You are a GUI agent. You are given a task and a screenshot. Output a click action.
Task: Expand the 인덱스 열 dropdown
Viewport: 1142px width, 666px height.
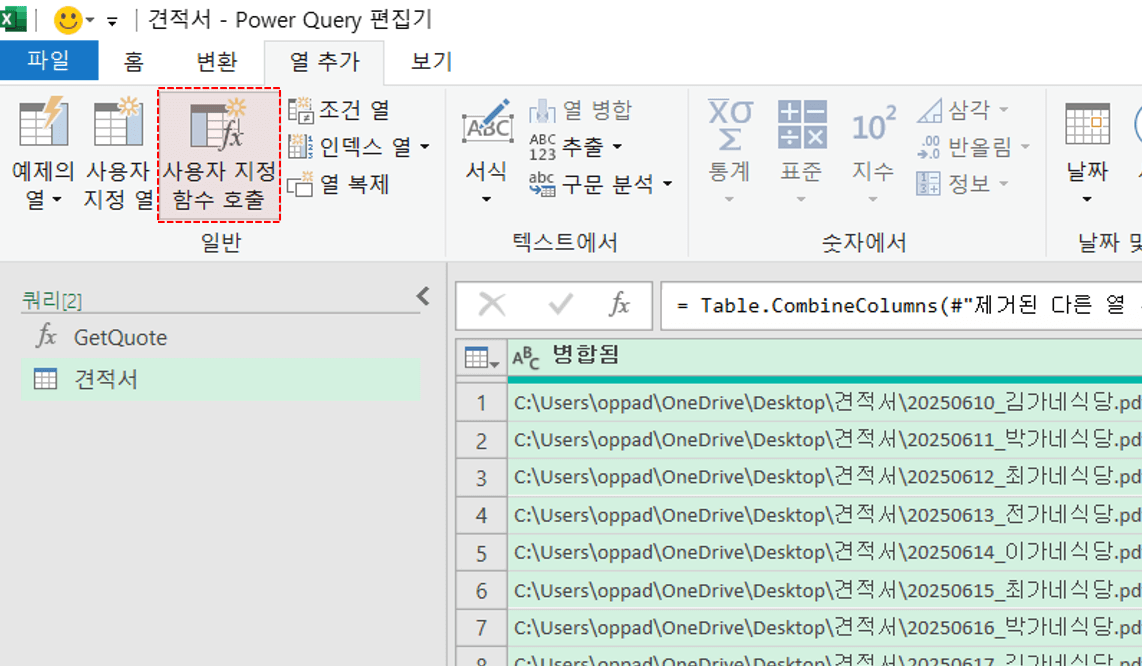pos(425,148)
